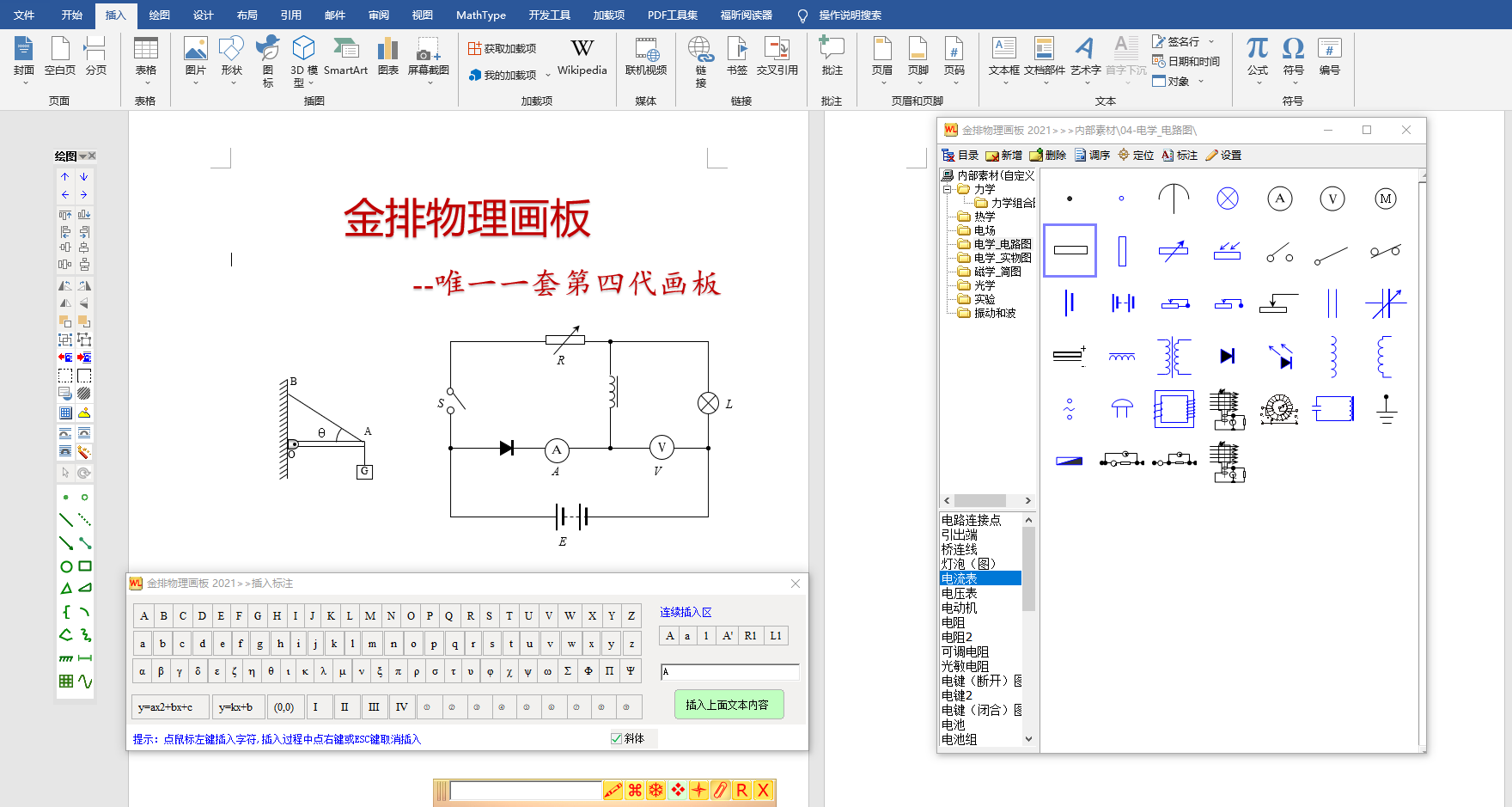
Task: Select the photoresistor symbol in the library
Action: (x=1228, y=251)
